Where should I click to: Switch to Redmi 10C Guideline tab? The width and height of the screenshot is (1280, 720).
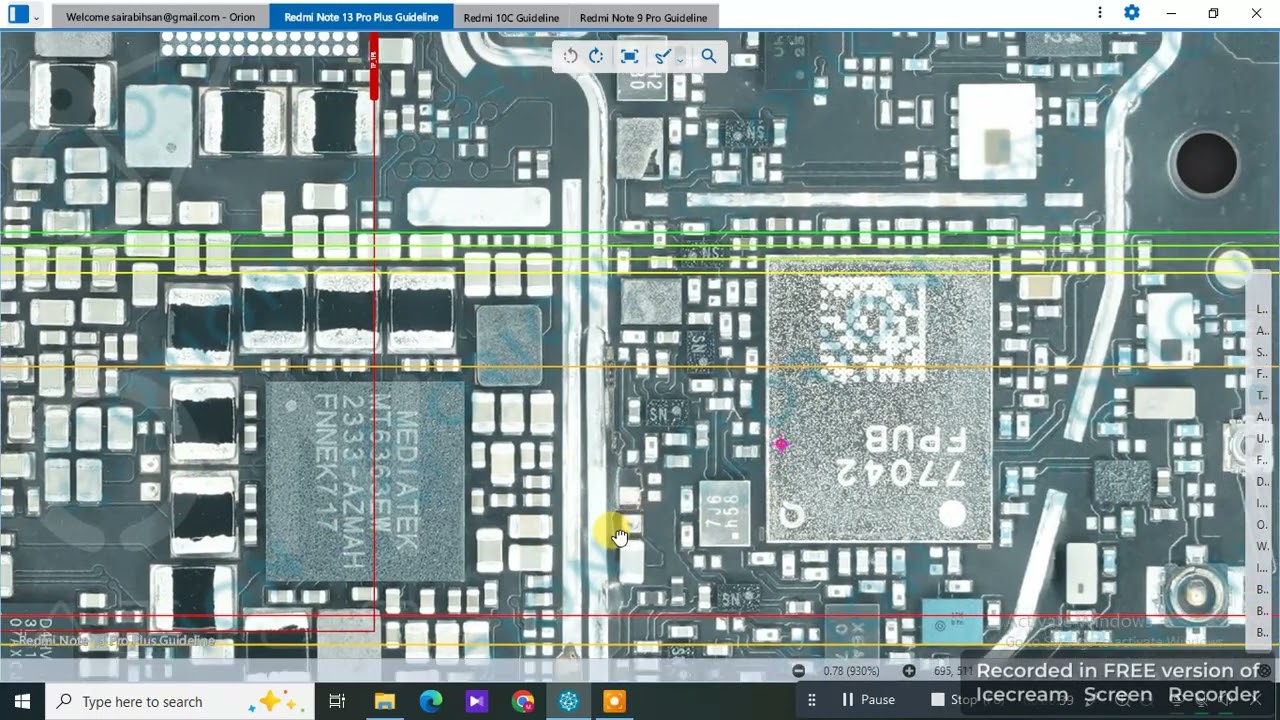coord(511,17)
